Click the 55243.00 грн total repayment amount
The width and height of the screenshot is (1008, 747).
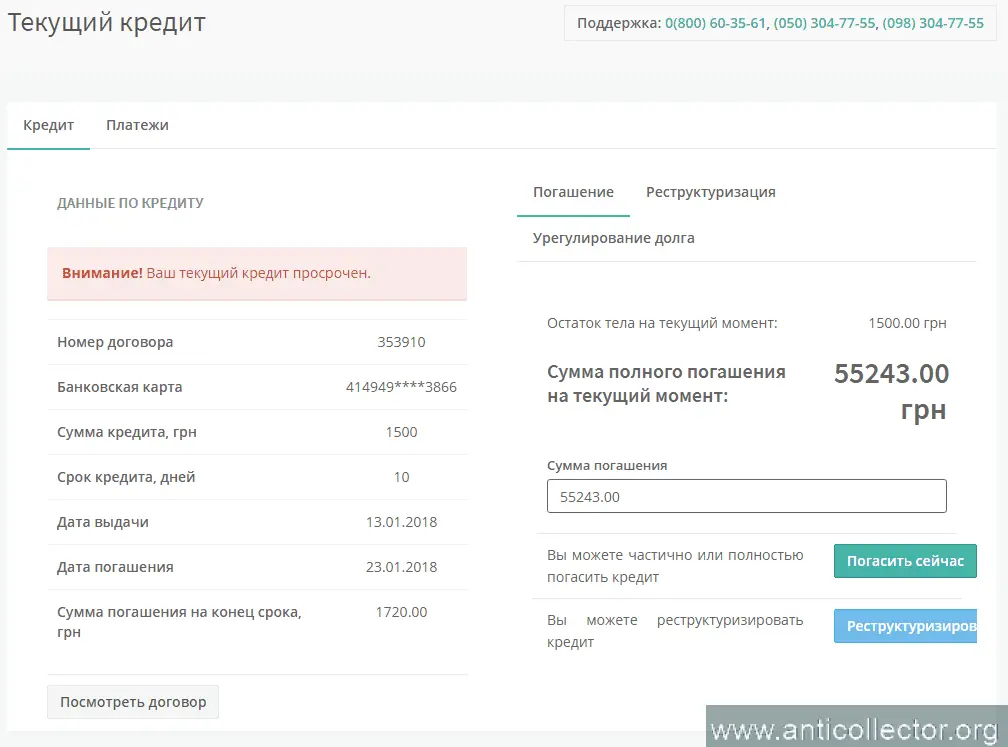tap(891, 391)
